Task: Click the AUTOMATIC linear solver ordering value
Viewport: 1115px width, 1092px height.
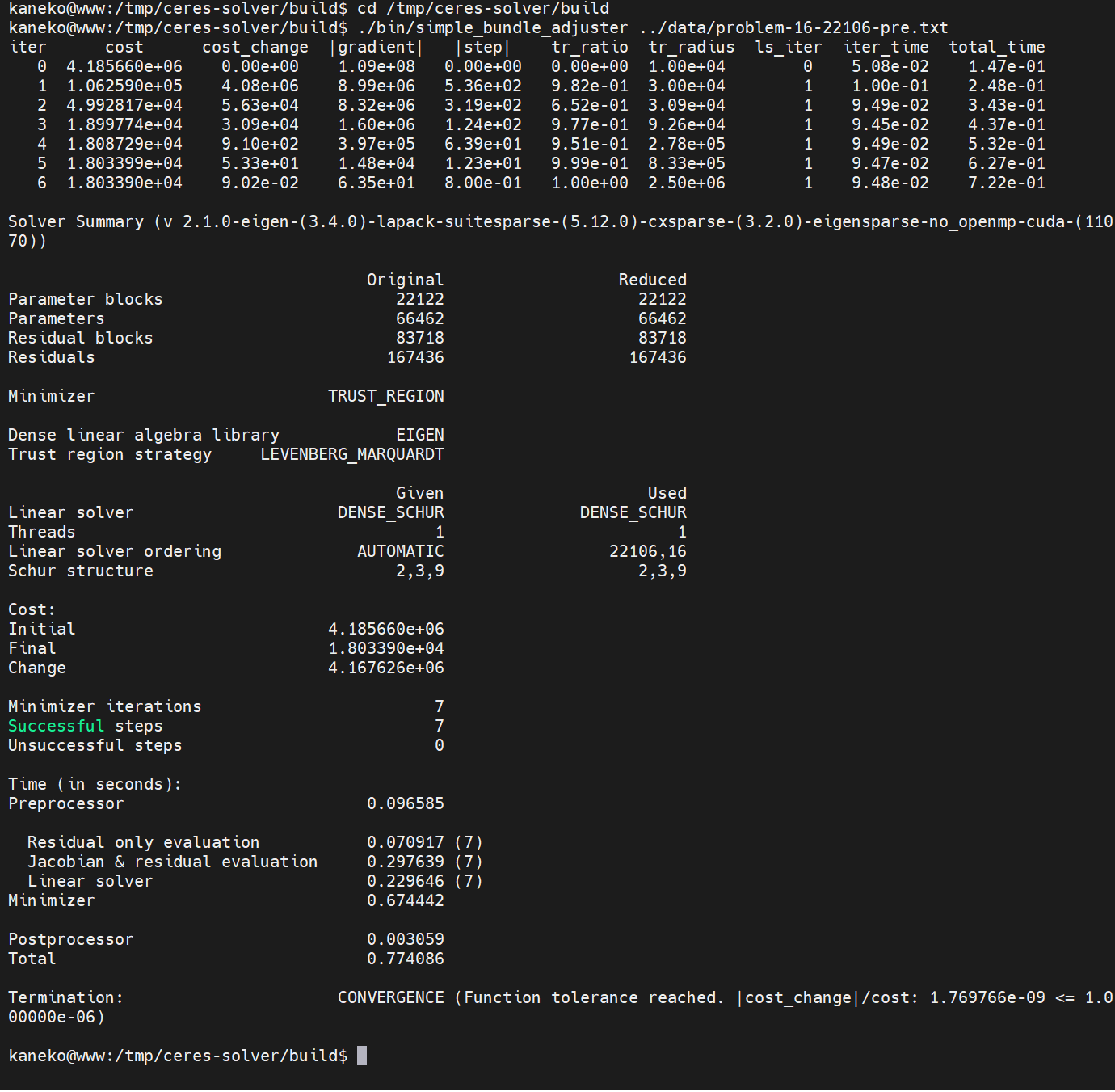Action: click(x=400, y=551)
